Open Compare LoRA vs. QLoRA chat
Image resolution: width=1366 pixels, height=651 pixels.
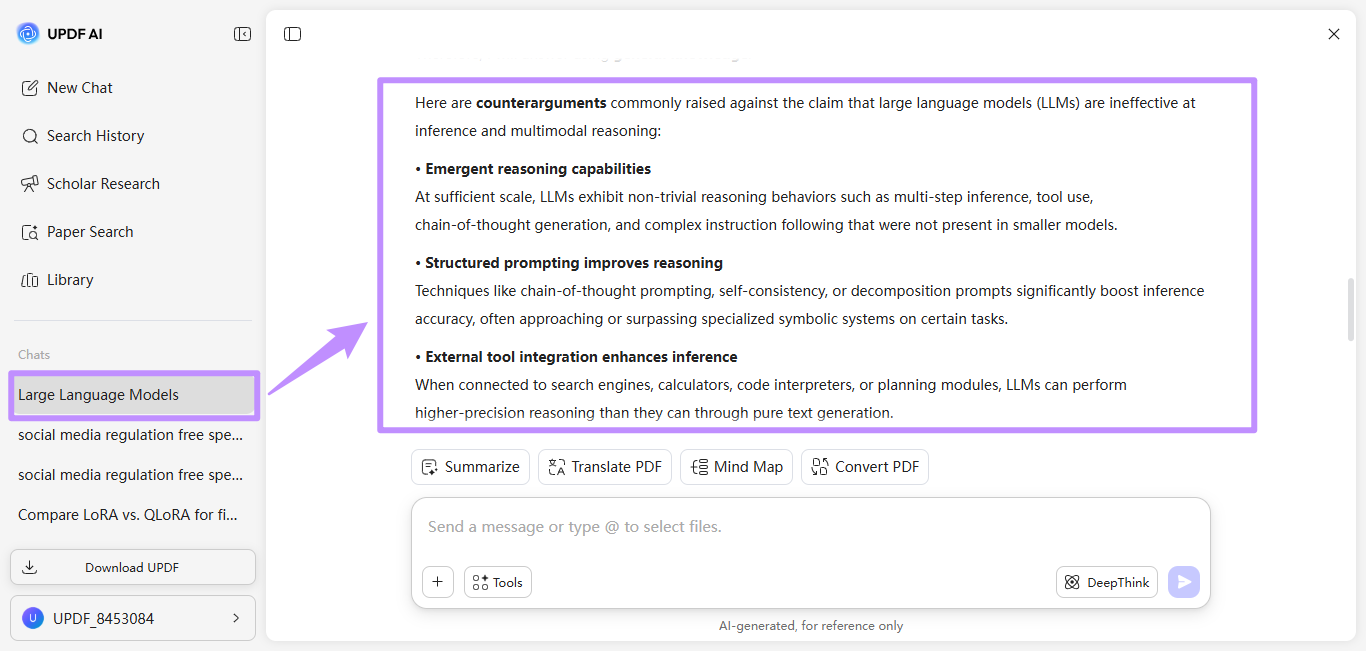(132, 515)
